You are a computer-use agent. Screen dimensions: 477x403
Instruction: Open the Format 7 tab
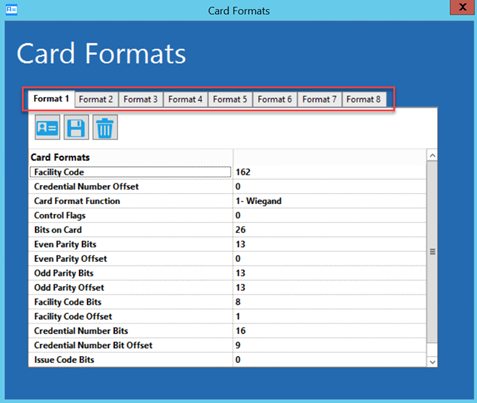tap(319, 99)
